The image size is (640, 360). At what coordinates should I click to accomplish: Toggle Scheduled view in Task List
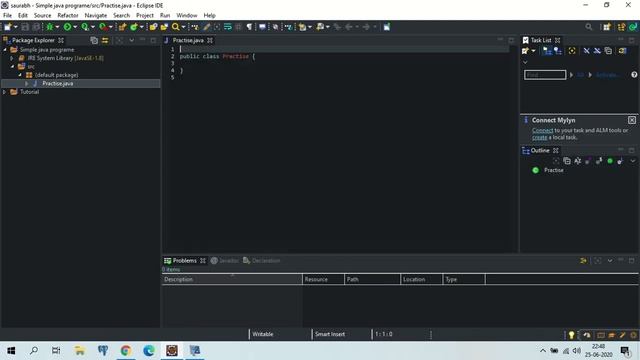[558, 51]
